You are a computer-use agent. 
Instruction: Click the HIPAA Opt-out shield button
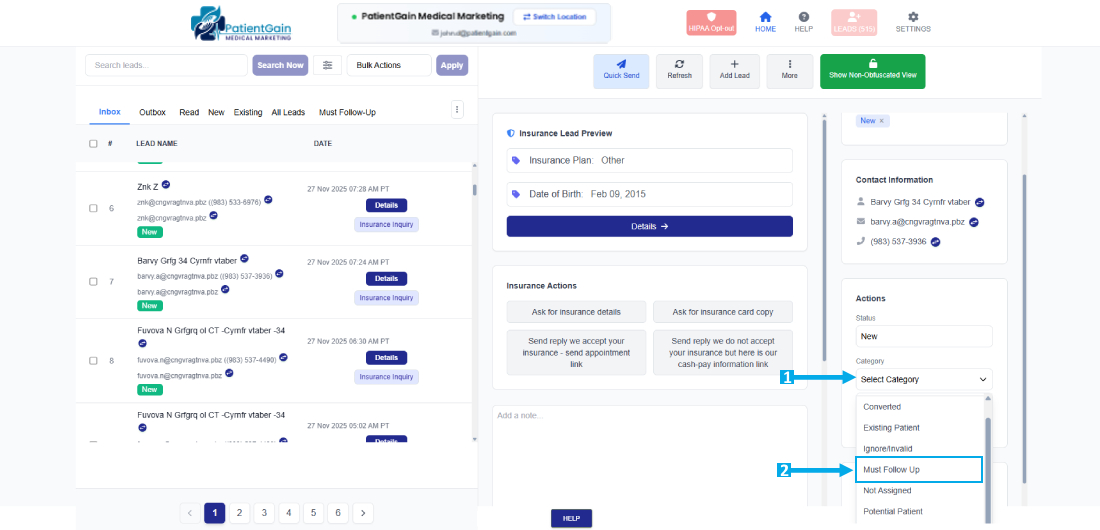pos(711,22)
